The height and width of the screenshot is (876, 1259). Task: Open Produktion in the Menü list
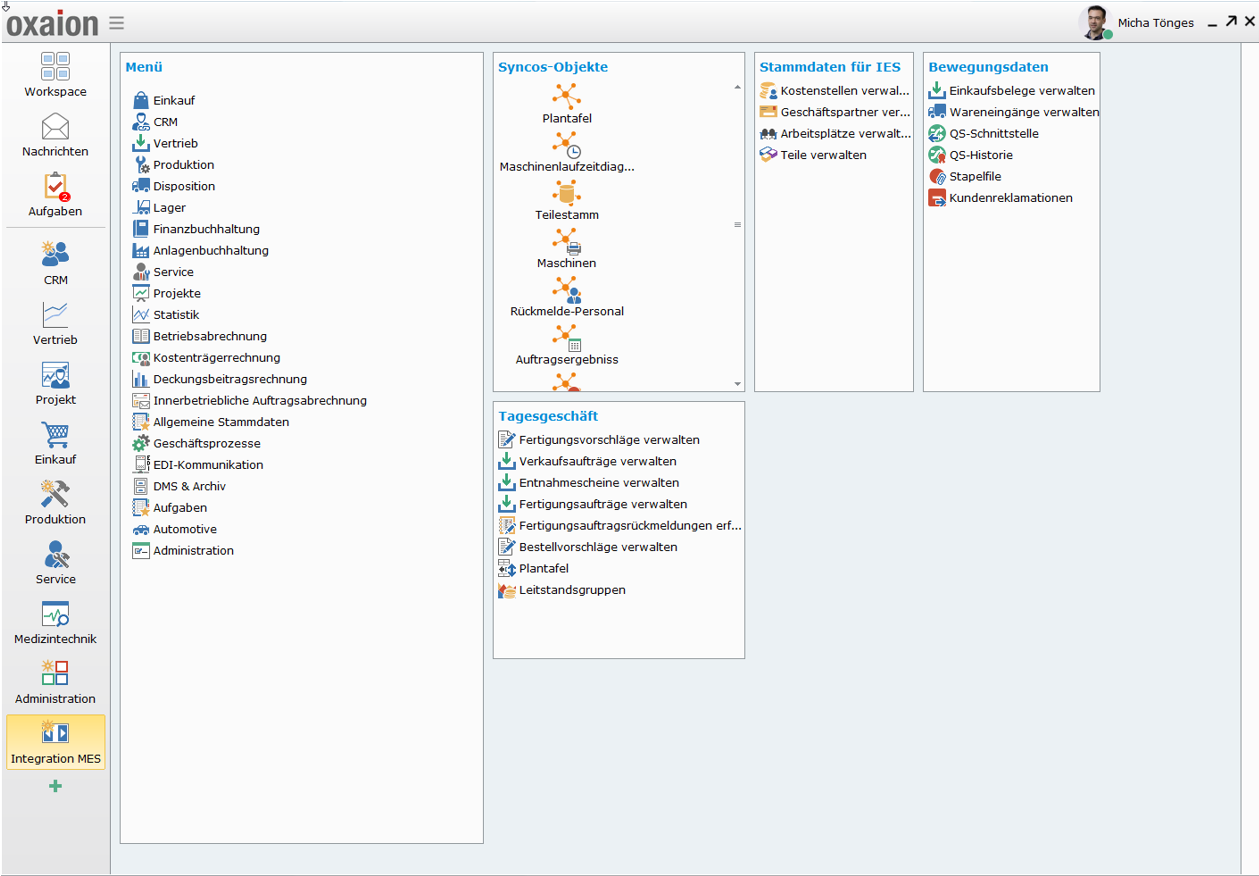click(x=173, y=165)
